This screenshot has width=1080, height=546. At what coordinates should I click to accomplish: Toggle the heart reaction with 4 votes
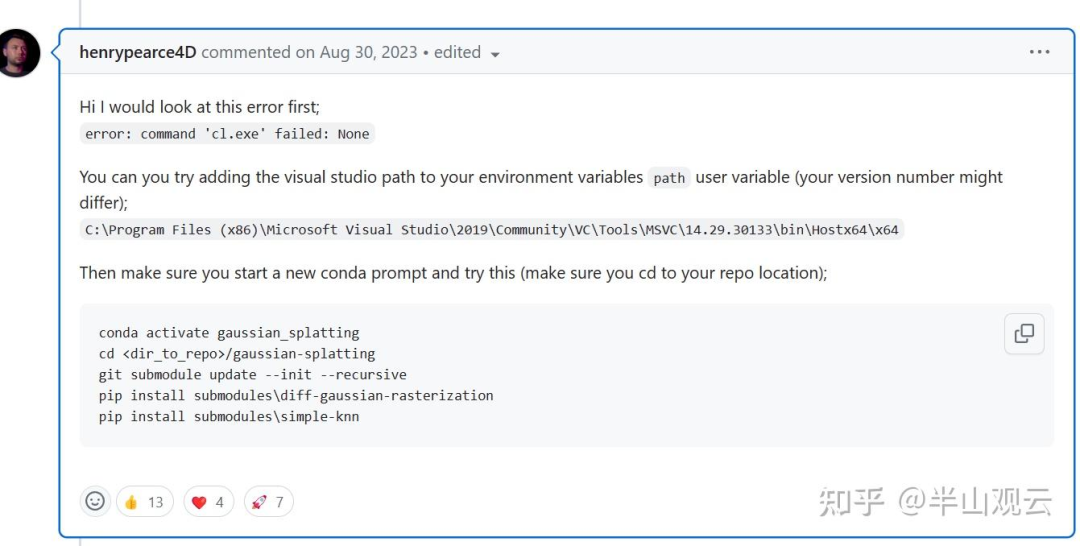pos(209,502)
